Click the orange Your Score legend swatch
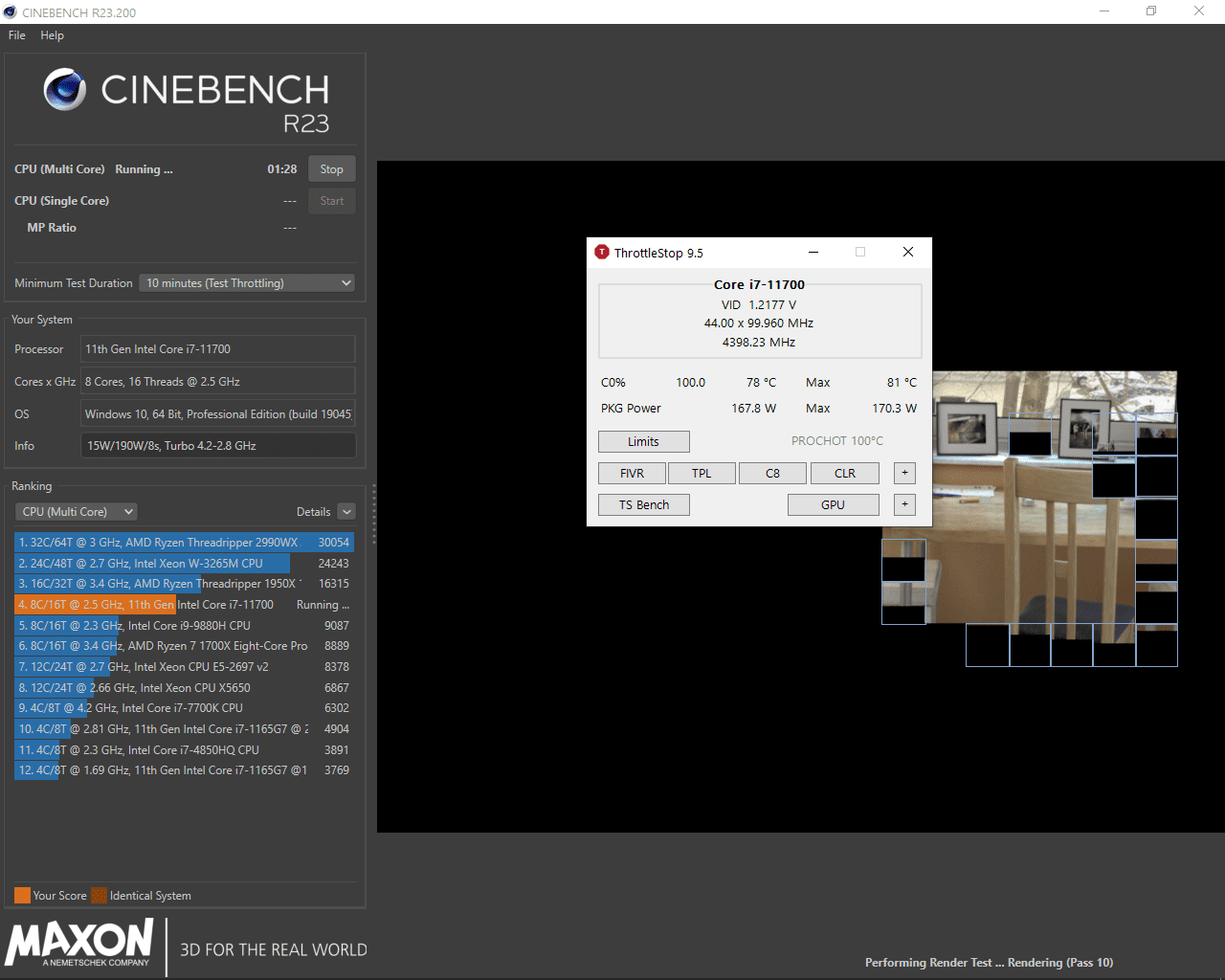Screen dimensions: 1225x980 [x=22, y=896]
